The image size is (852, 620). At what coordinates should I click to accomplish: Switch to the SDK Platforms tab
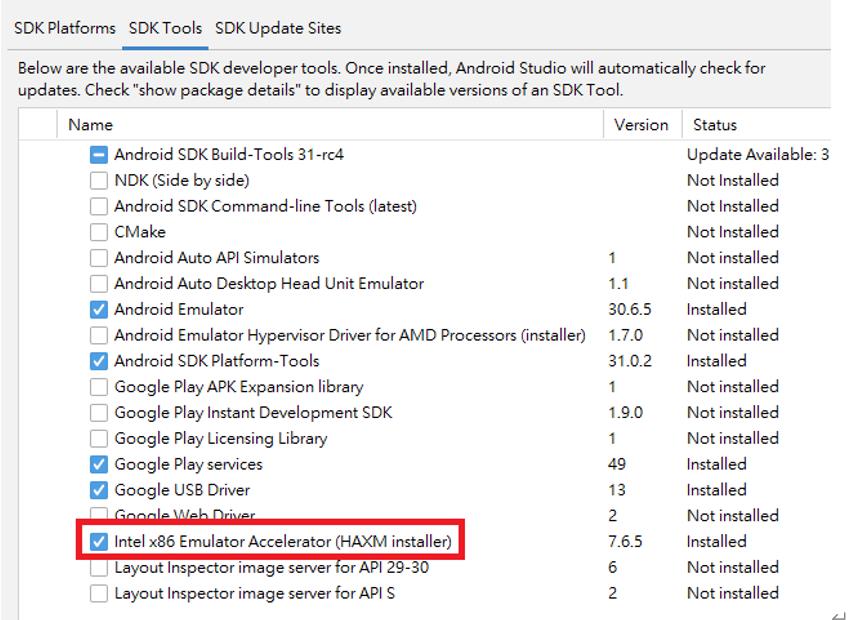[65, 28]
